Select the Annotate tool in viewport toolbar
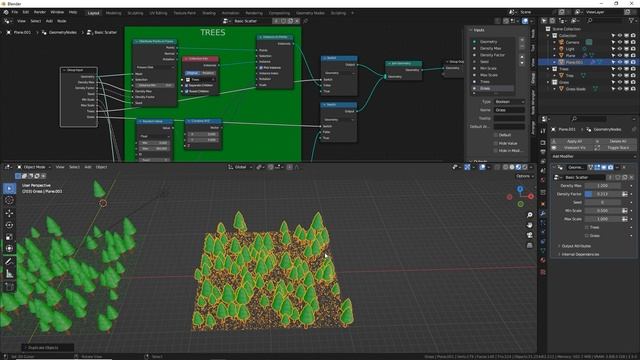Image resolution: width=640 pixels, height=360 pixels. [x=9, y=262]
